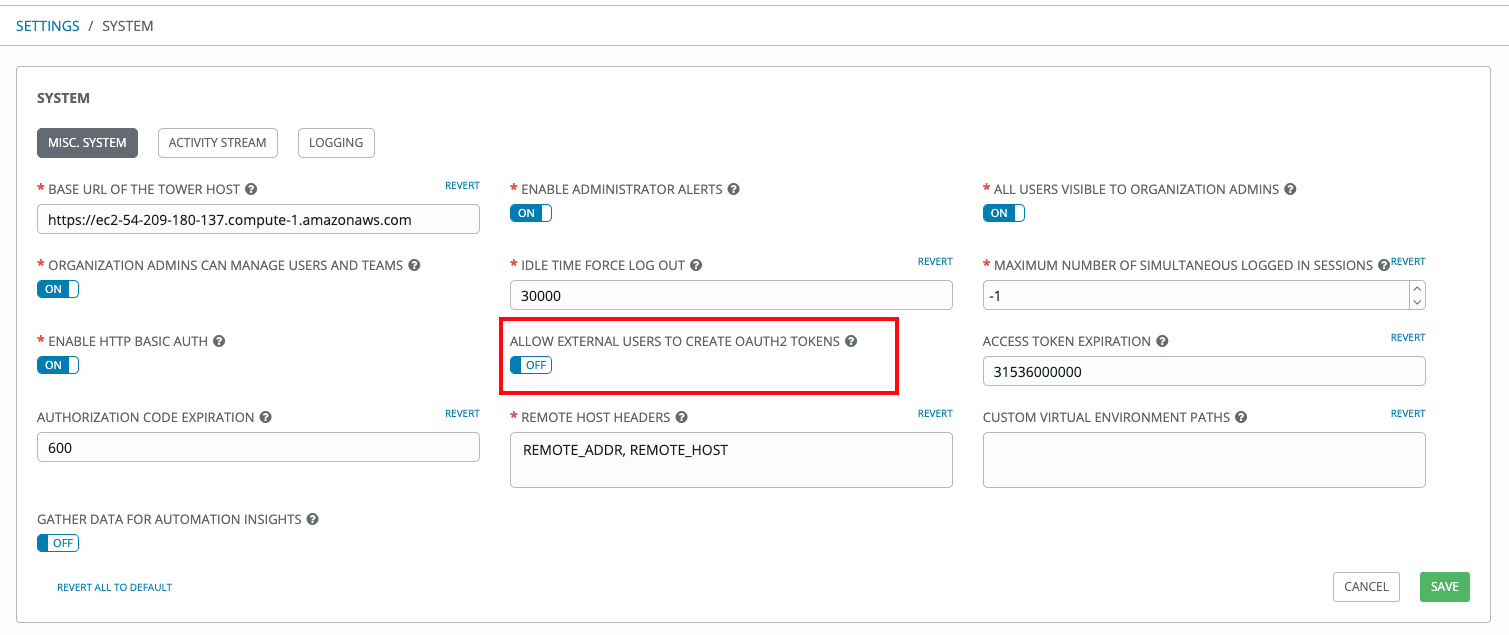Revert Custom Virtual Environment Paths

(x=1408, y=414)
